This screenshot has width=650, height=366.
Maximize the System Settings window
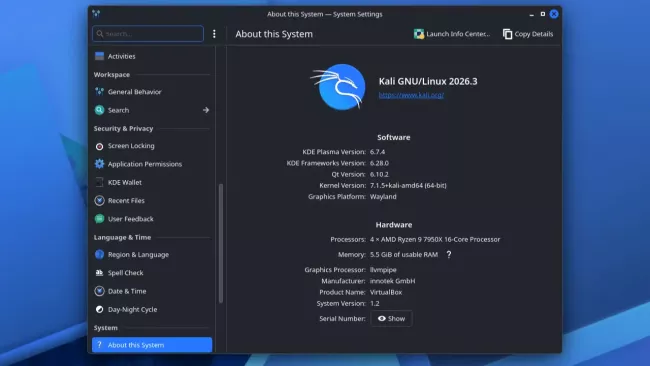pos(543,14)
